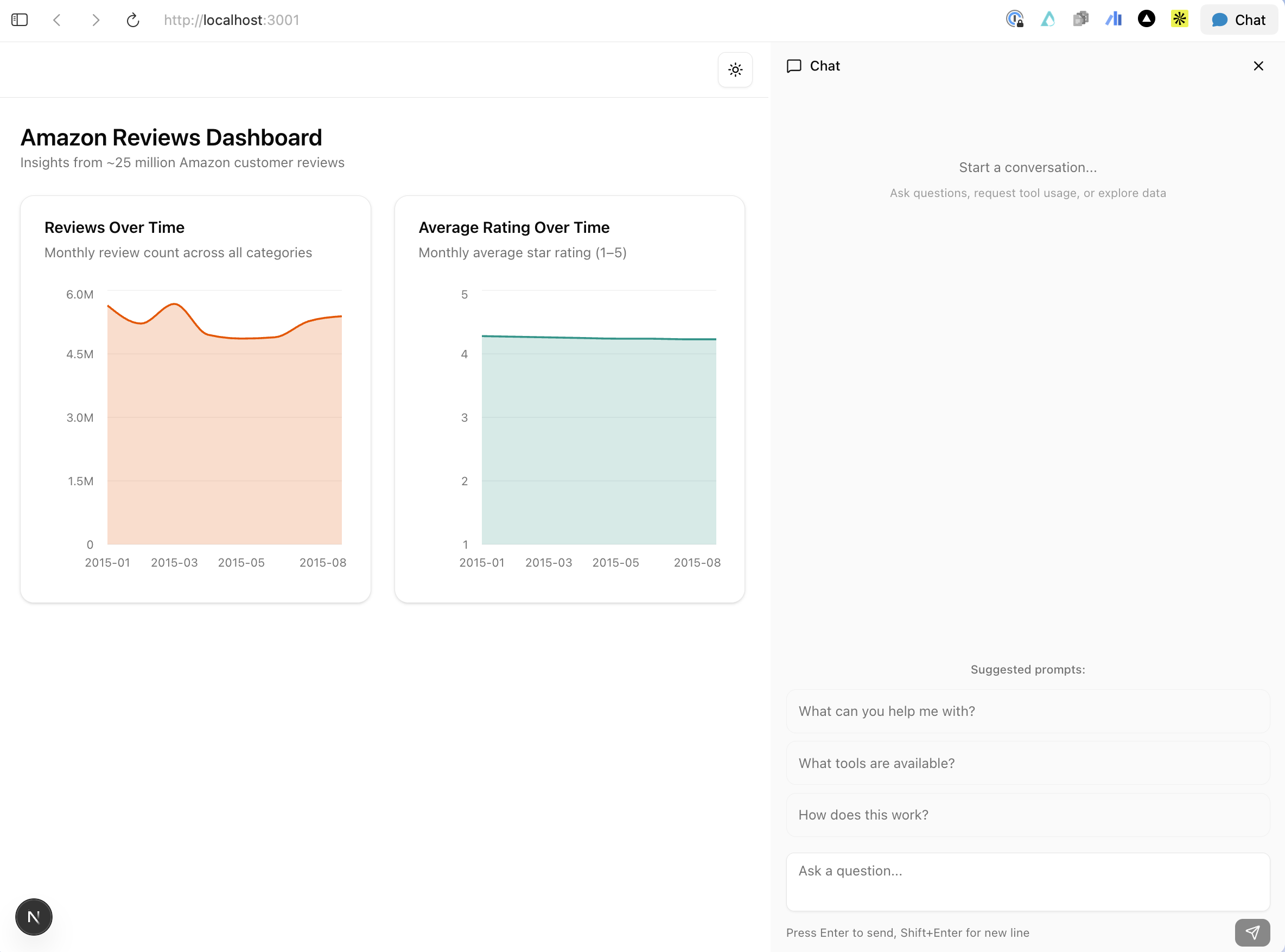Focus the 'Ask a question...' input box
1285x952 pixels.
click(x=1027, y=881)
